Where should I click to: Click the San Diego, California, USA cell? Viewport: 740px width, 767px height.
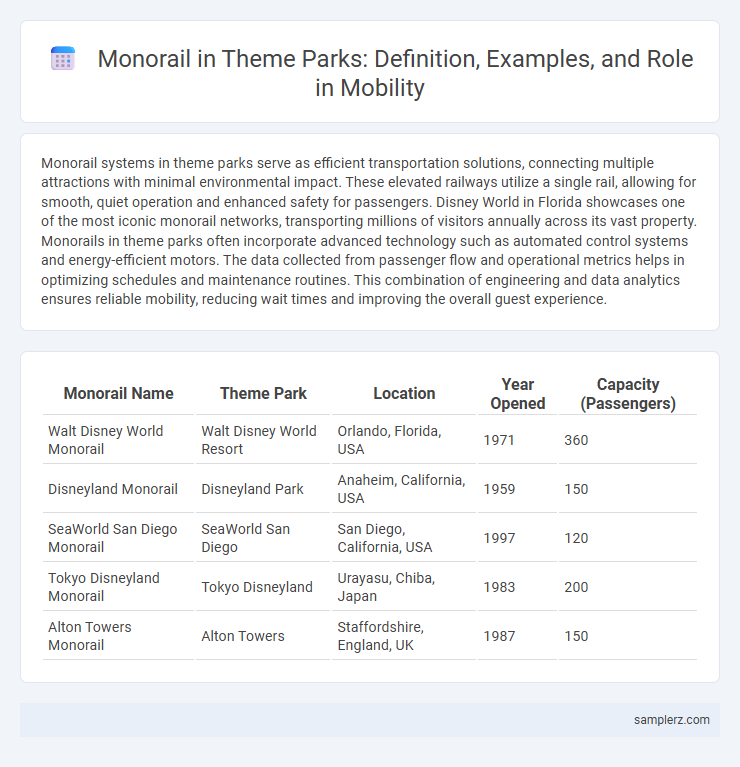pos(404,538)
